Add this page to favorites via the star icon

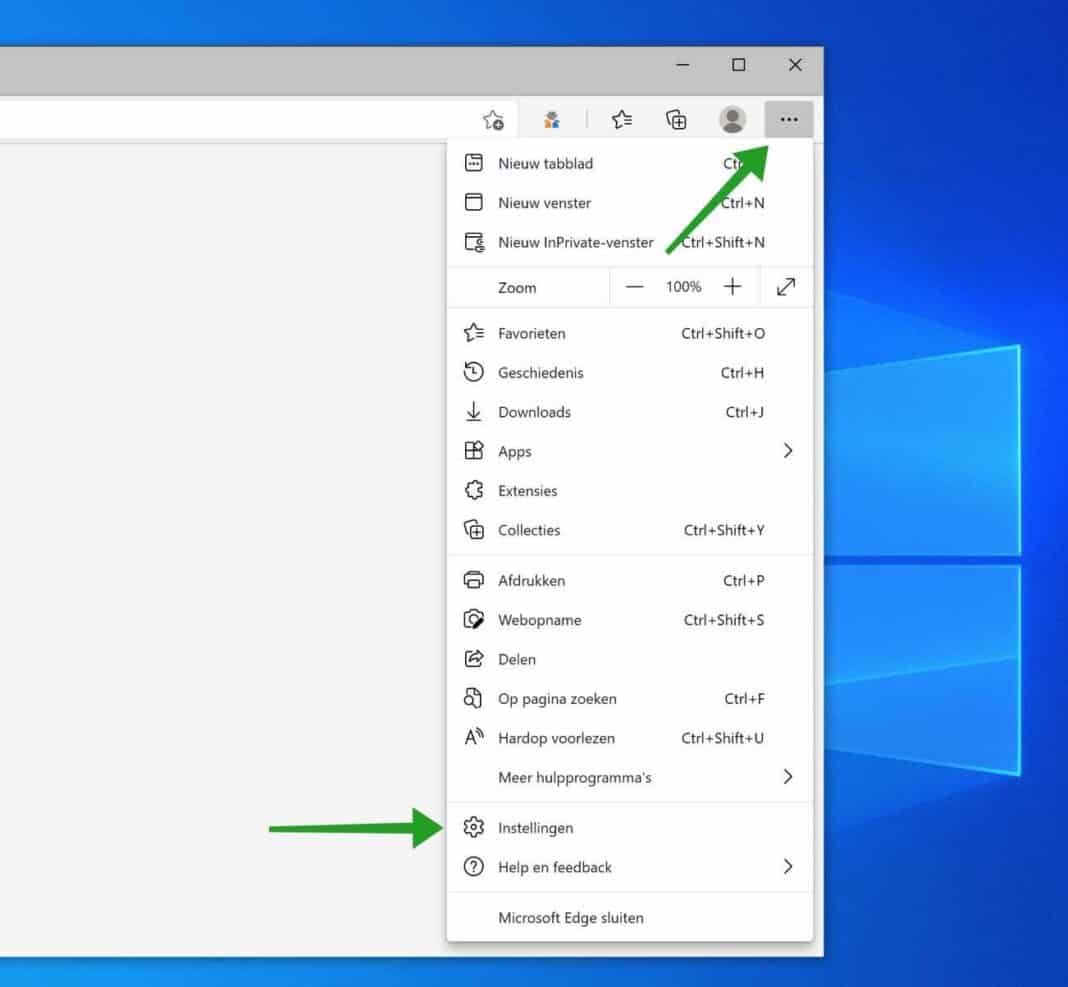click(492, 119)
